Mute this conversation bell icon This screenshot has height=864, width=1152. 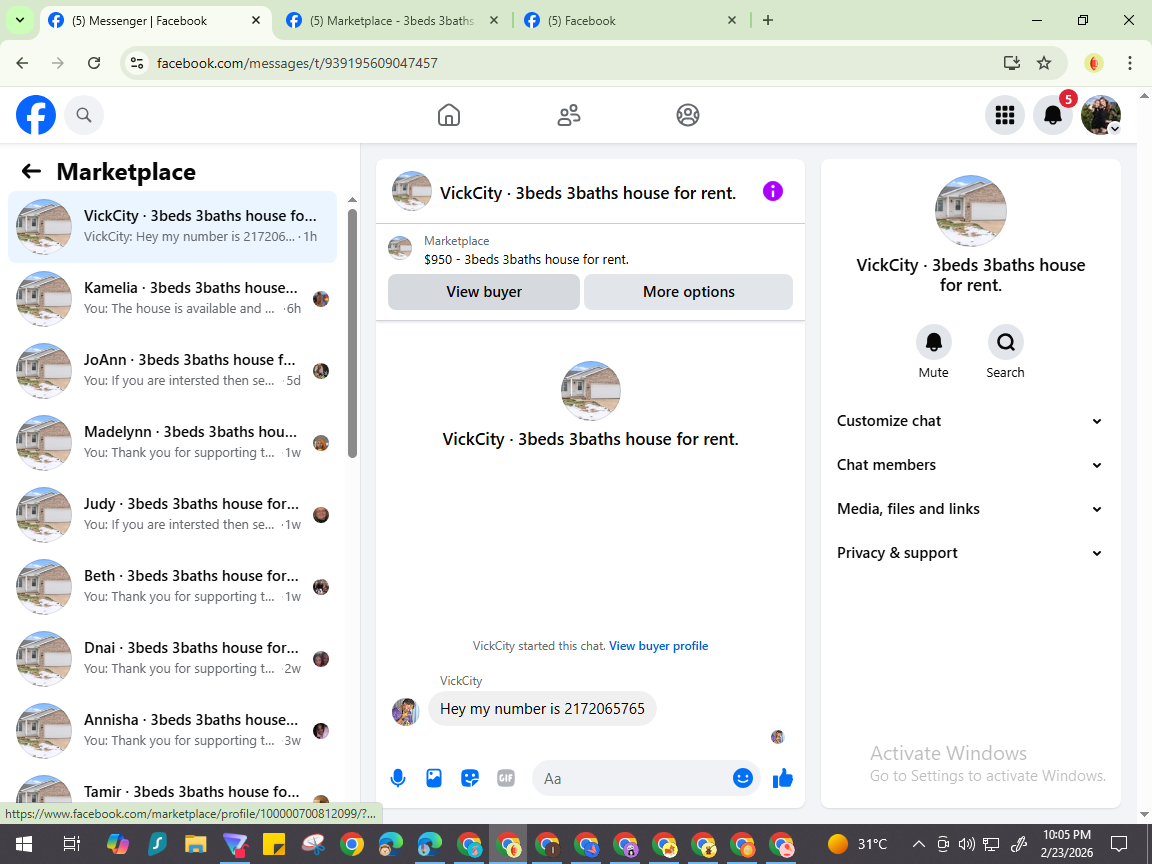[934, 342]
